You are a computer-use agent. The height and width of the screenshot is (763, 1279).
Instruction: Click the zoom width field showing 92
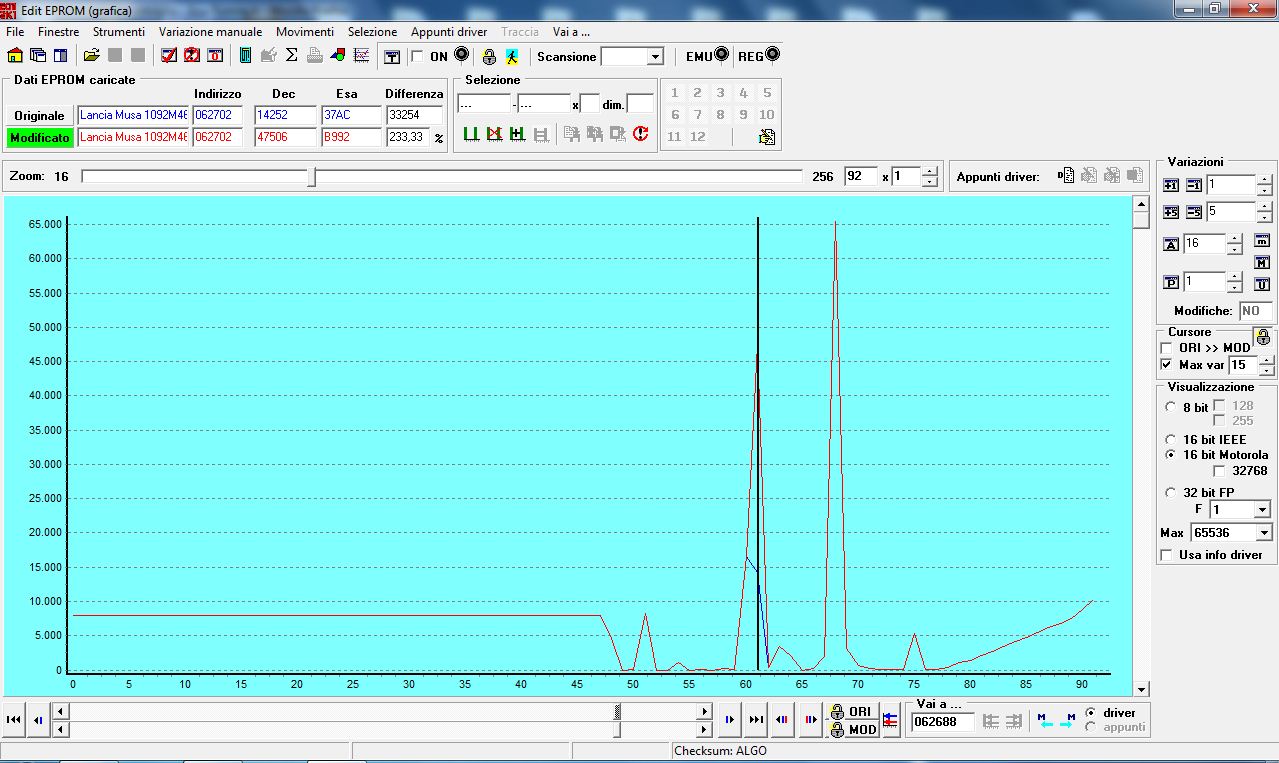pos(860,176)
